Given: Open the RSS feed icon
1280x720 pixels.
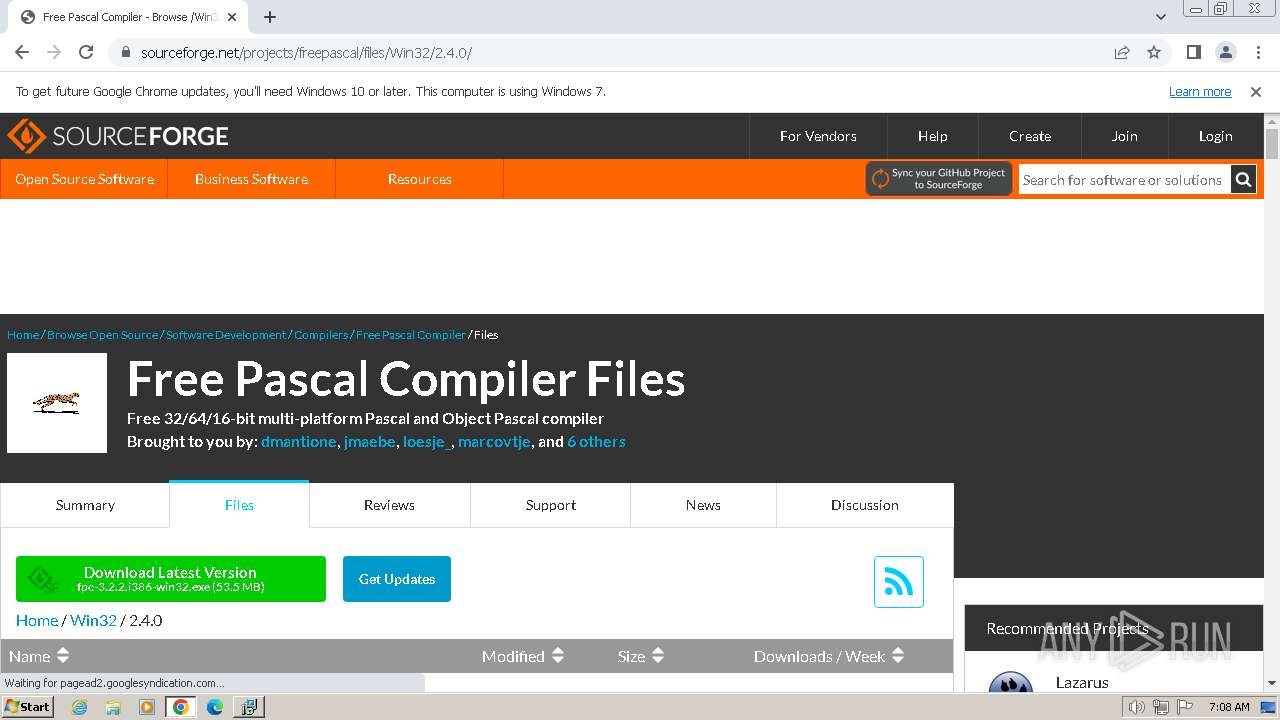Looking at the screenshot, I should click(x=899, y=582).
